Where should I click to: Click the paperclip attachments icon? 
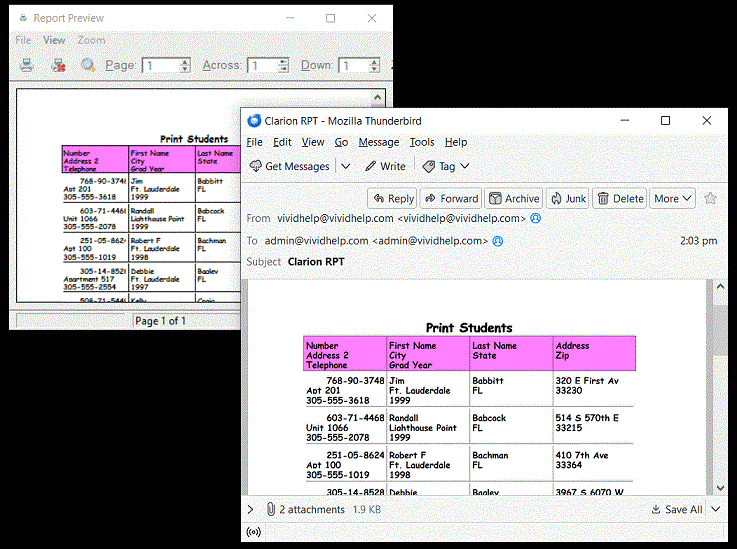(271, 509)
